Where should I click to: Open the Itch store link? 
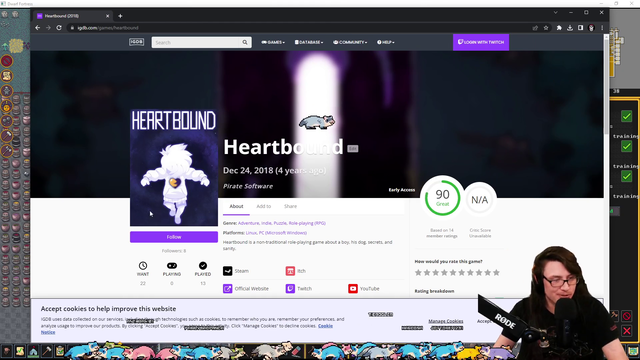[296, 271]
